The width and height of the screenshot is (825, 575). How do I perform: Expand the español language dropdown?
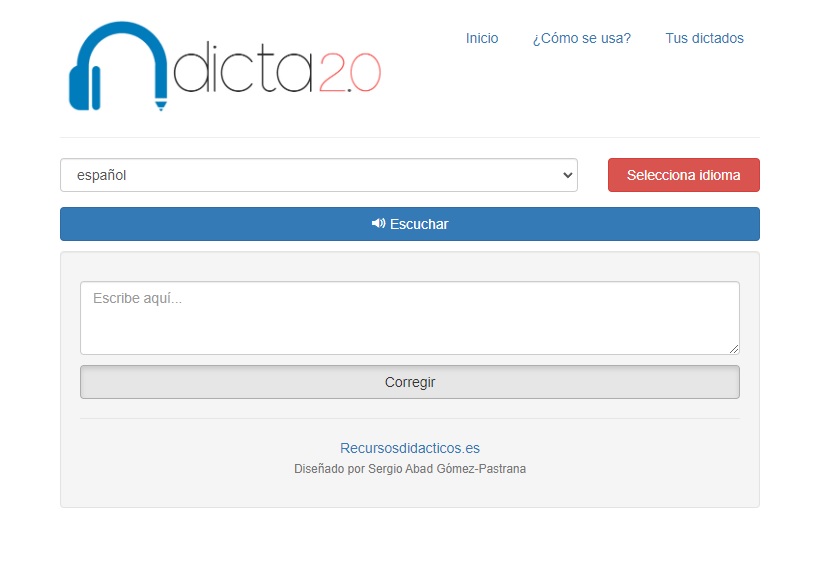point(319,175)
